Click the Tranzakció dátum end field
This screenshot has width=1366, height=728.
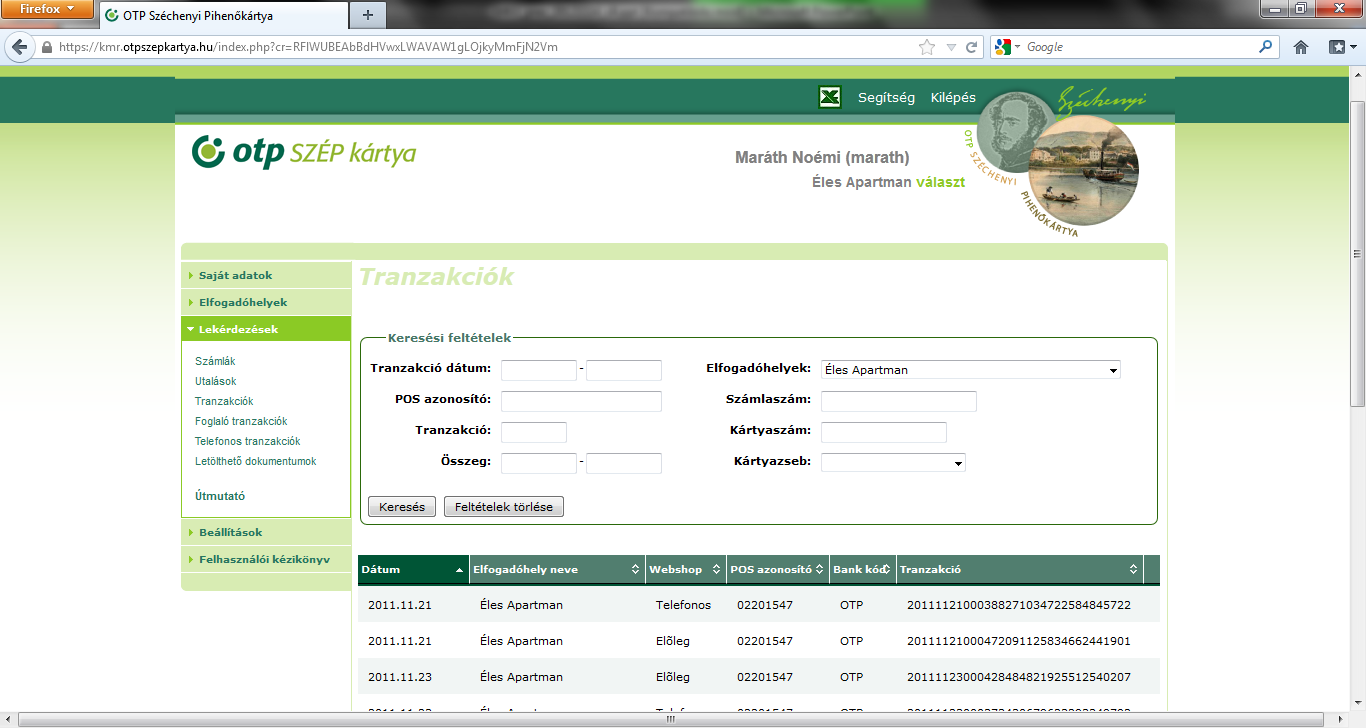pyautogui.click(x=624, y=370)
